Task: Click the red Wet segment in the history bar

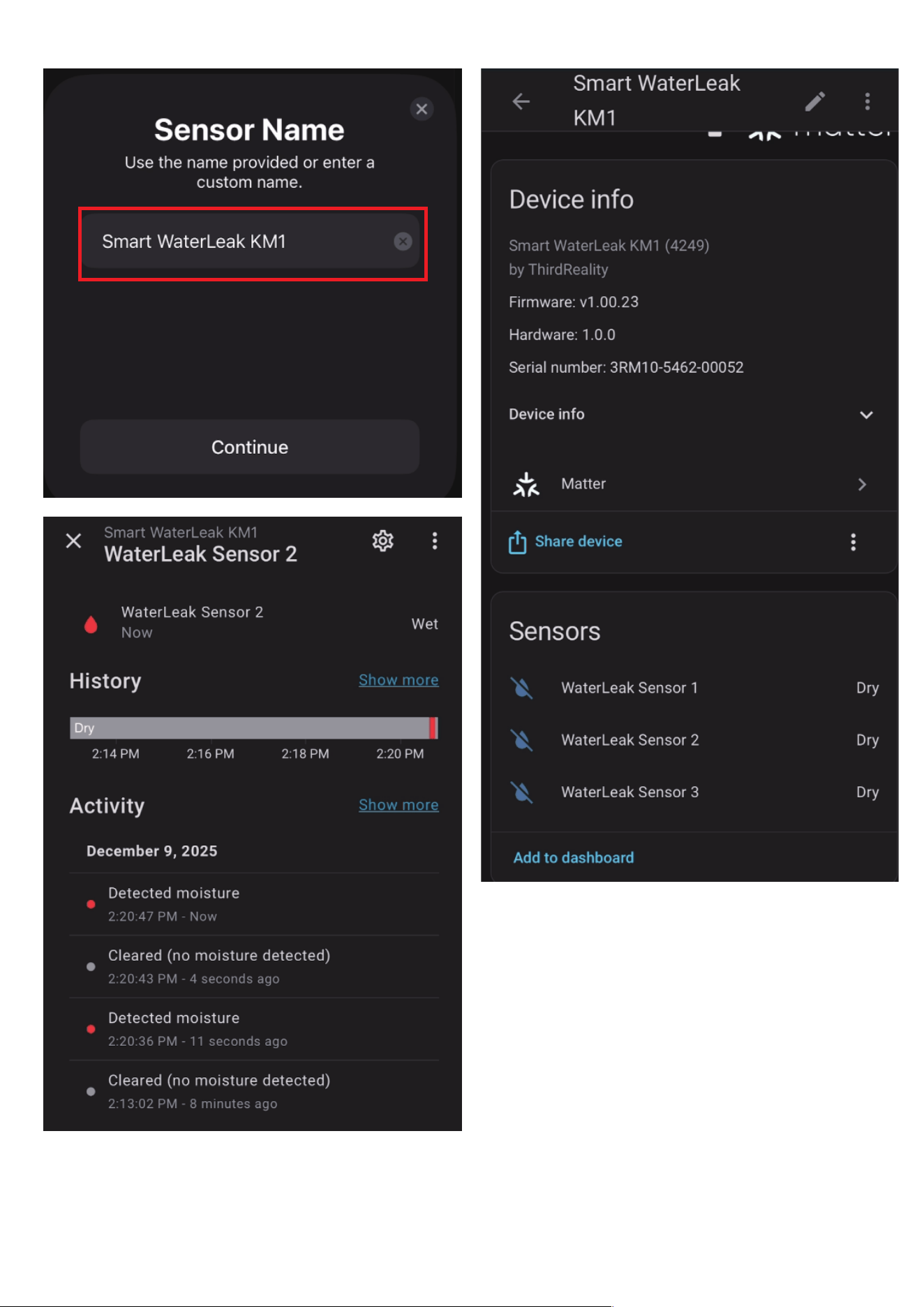Action: click(433, 728)
